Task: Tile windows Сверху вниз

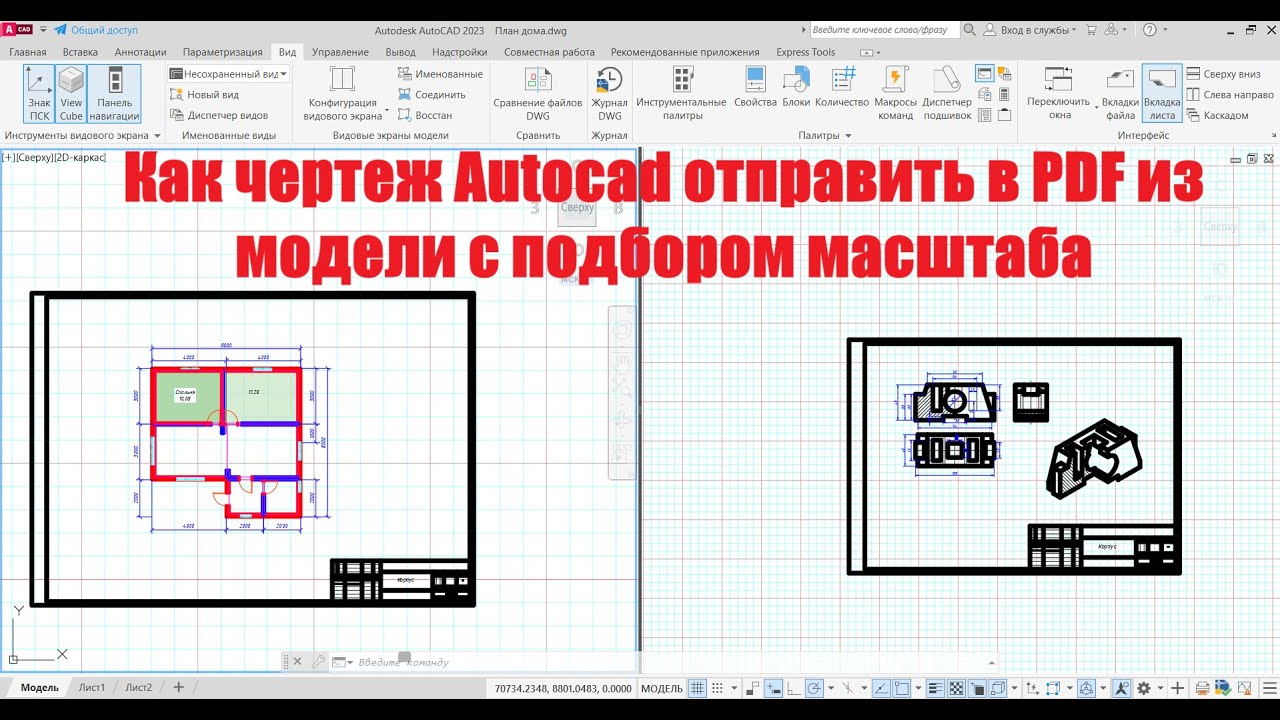Action: tap(1223, 74)
